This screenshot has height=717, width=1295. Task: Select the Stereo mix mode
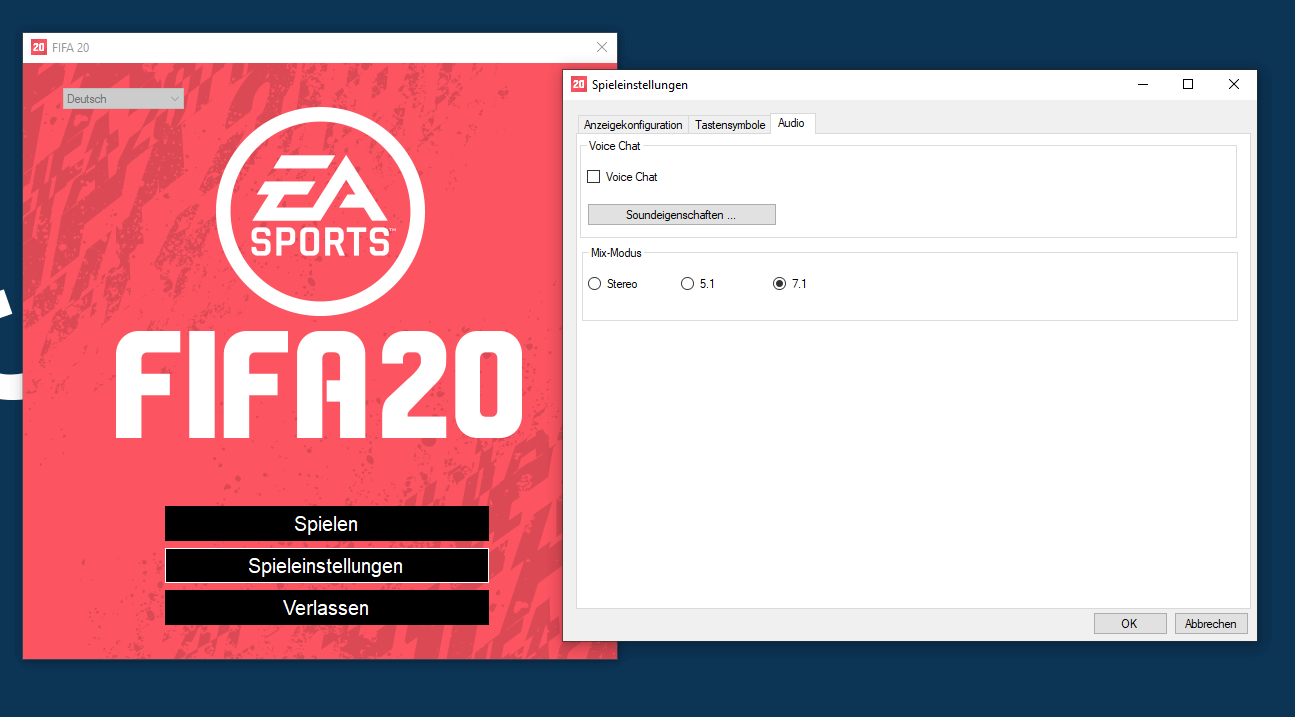pyautogui.click(x=595, y=284)
